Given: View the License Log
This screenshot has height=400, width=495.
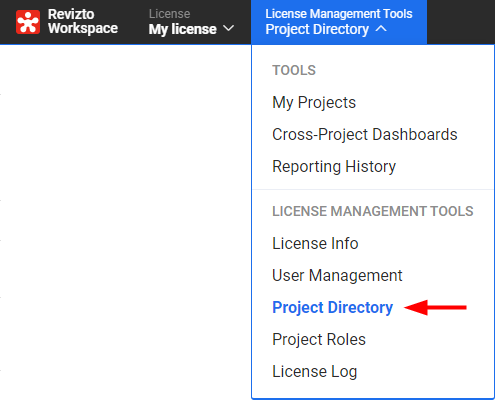Looking at the screenshot, I should [315, 371].
